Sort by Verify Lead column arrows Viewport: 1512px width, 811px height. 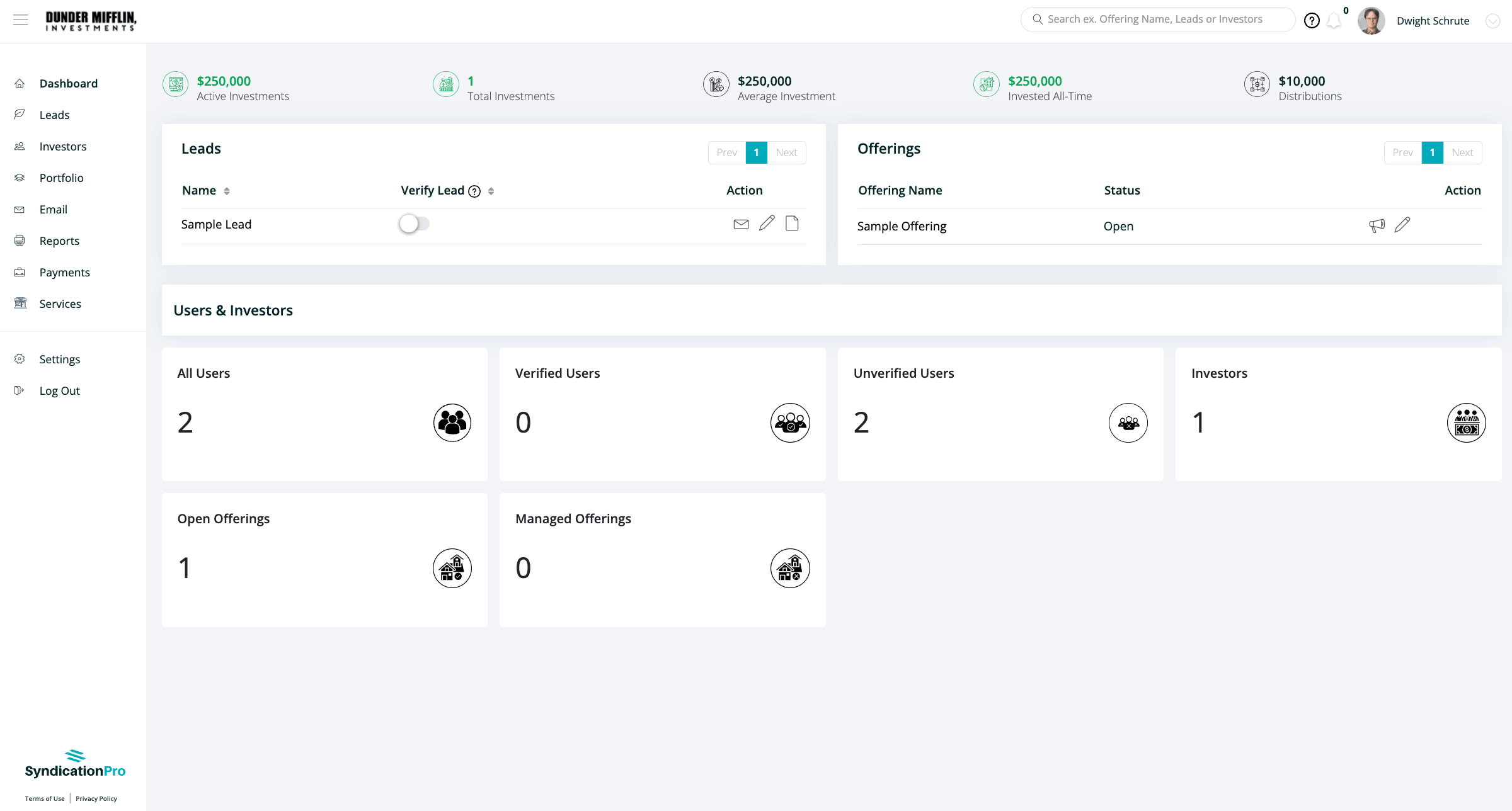[491, 191]
